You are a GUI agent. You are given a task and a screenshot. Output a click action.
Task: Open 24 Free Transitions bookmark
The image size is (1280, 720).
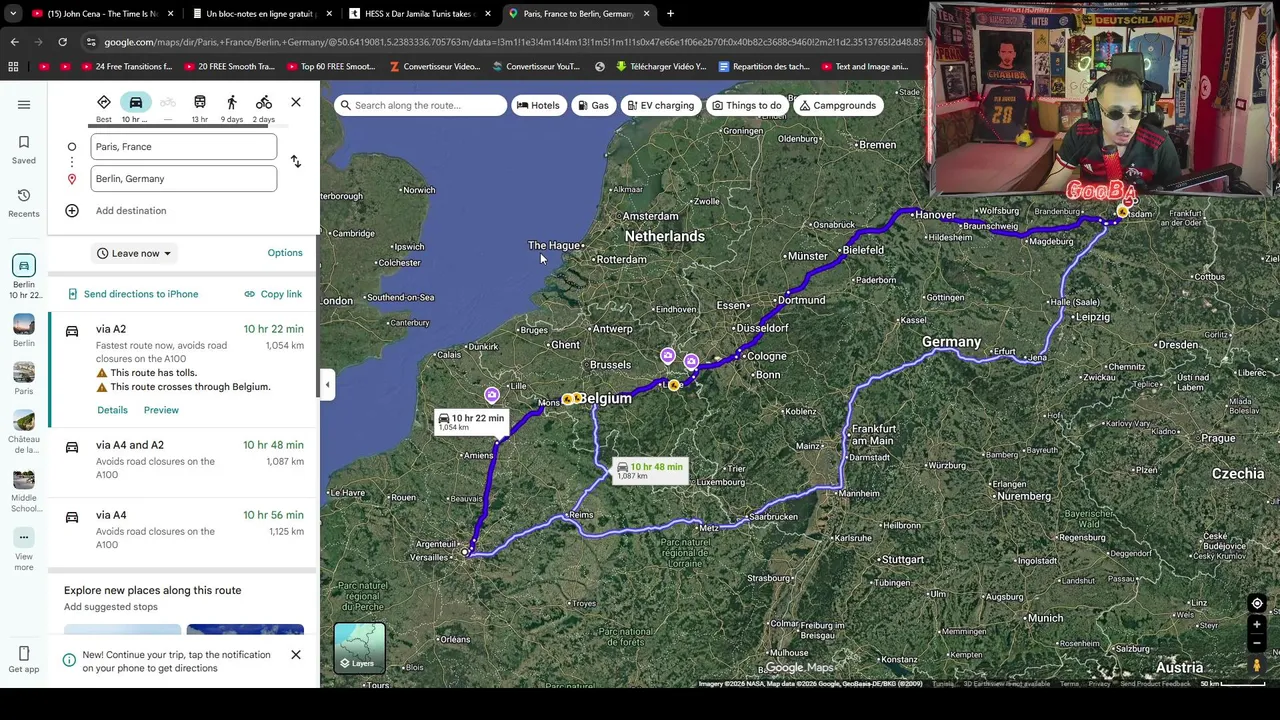[x=126, y=67]
